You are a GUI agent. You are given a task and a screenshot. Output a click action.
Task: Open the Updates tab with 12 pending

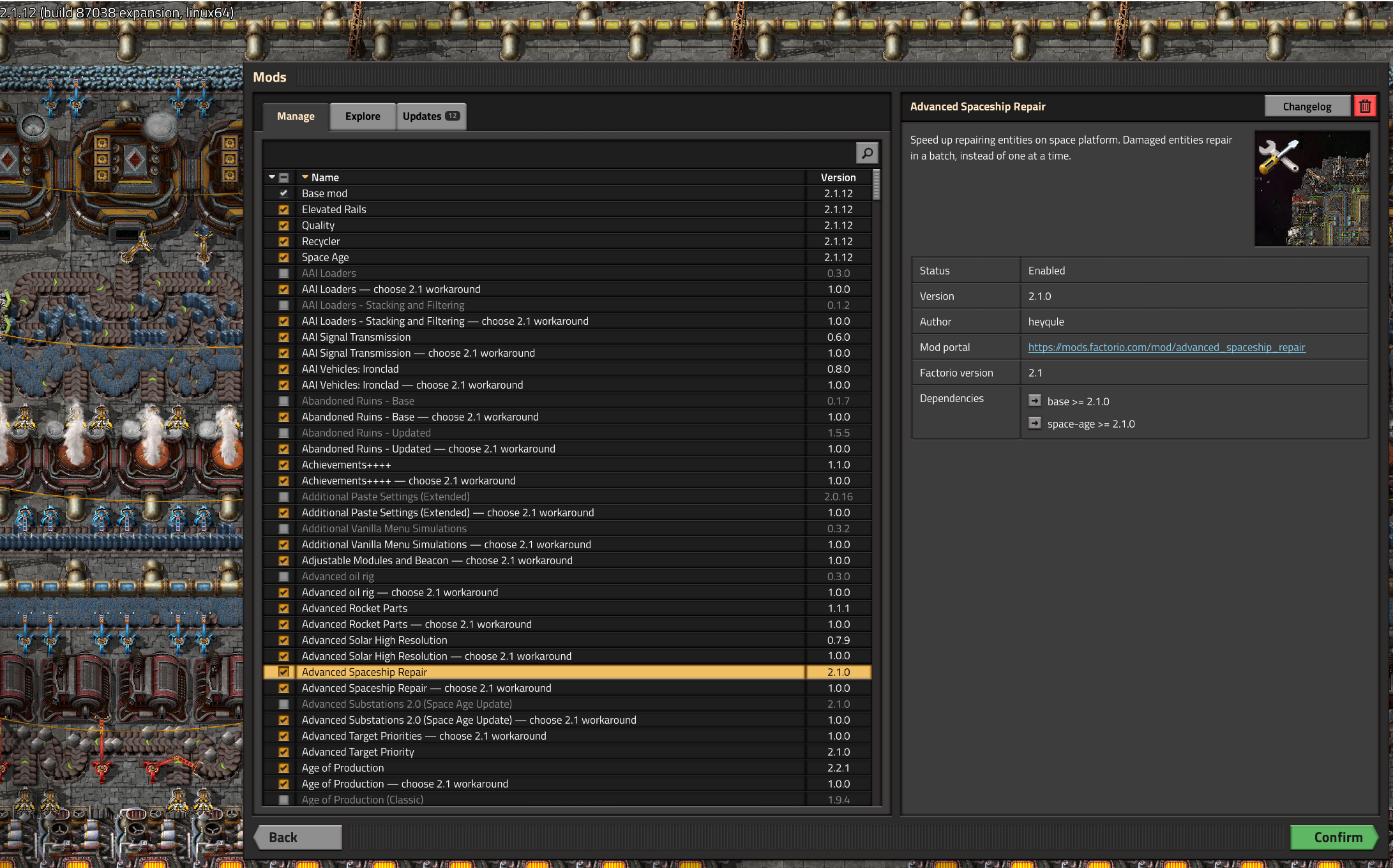click(x=431, y=116)
